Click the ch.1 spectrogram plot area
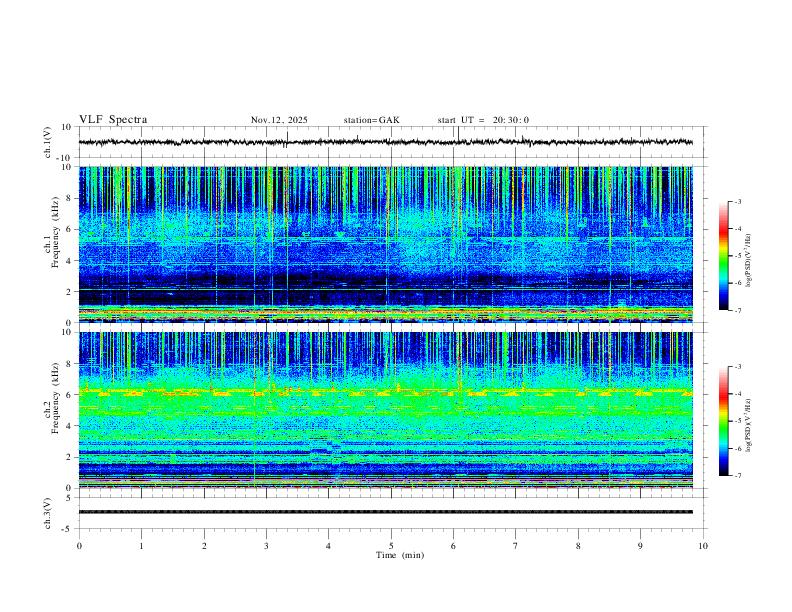The image size is (792, 612). tap(385, 244)
